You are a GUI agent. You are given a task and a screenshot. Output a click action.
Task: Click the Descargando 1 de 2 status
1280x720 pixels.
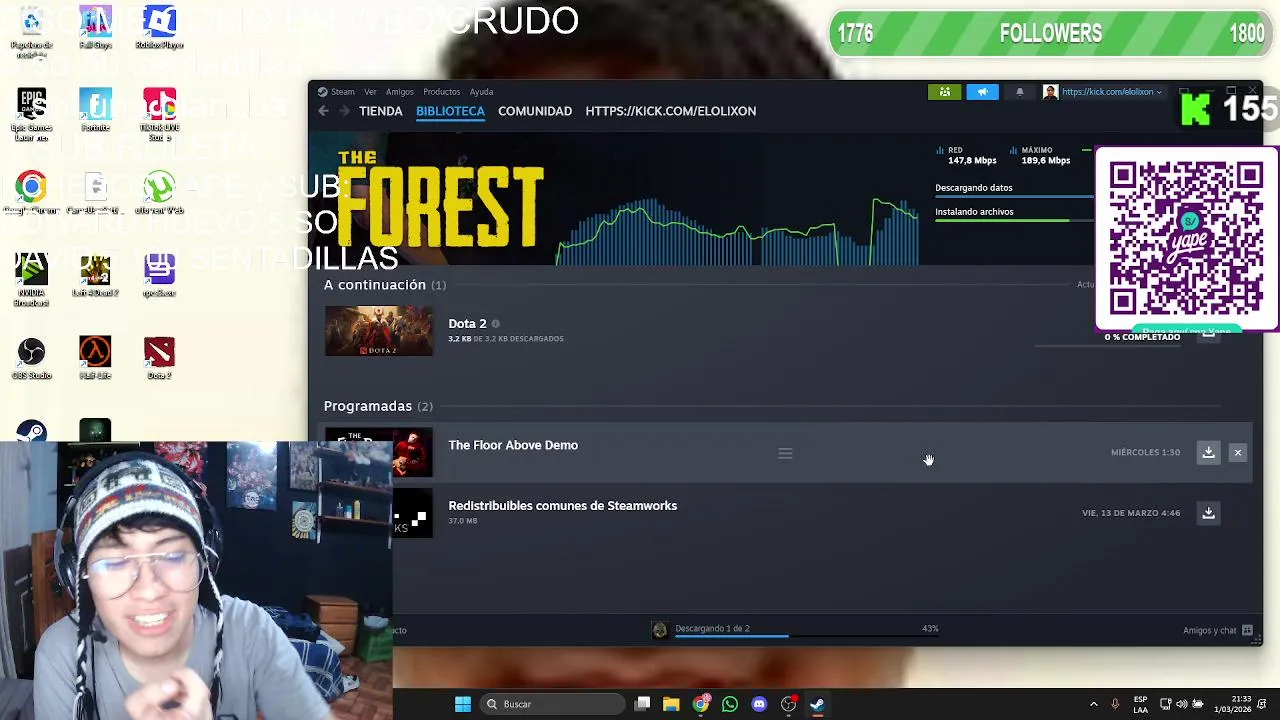pos(712,628)
